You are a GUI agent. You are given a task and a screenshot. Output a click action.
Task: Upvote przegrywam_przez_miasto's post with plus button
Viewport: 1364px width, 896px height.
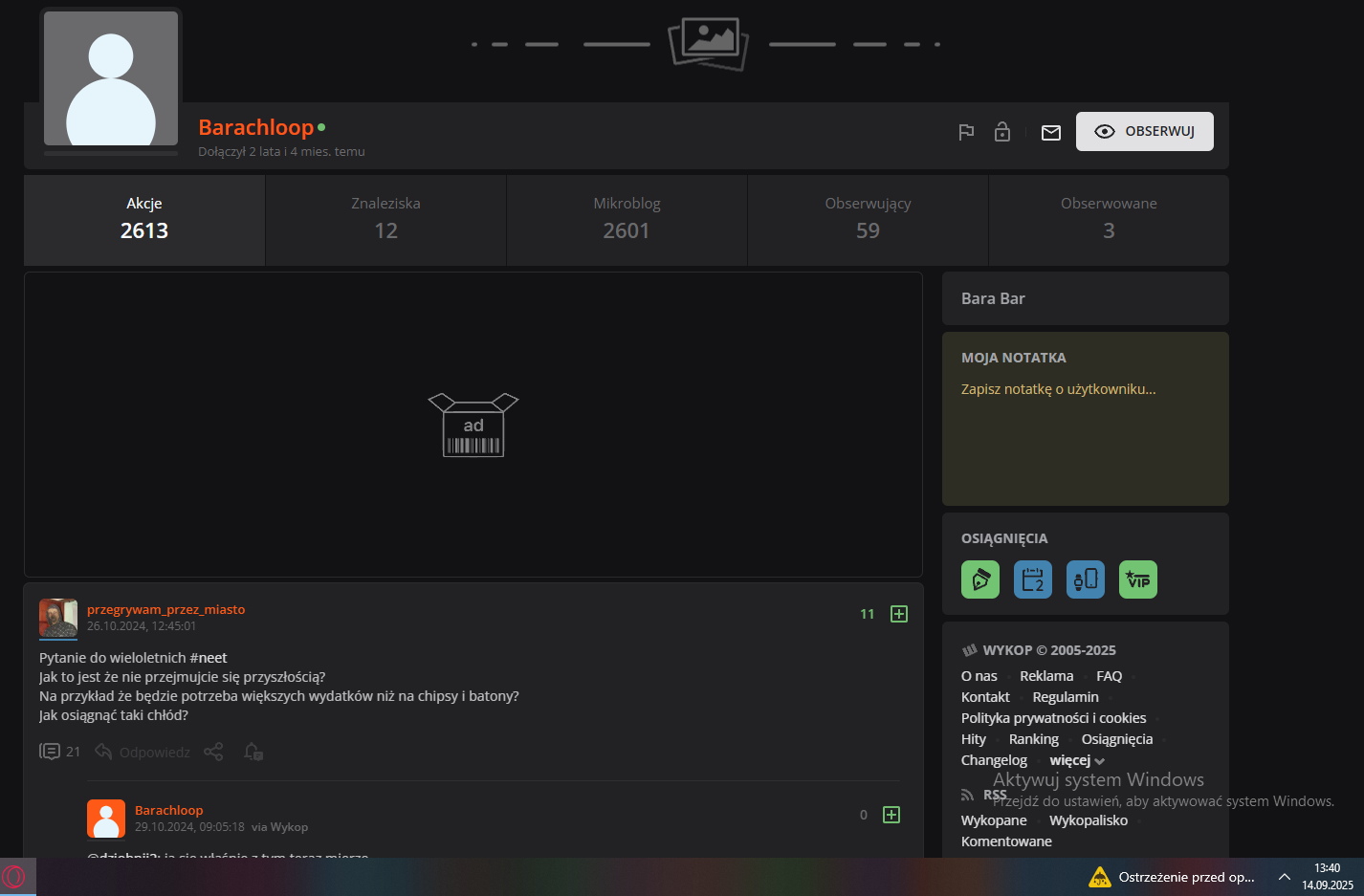point(898,614)
